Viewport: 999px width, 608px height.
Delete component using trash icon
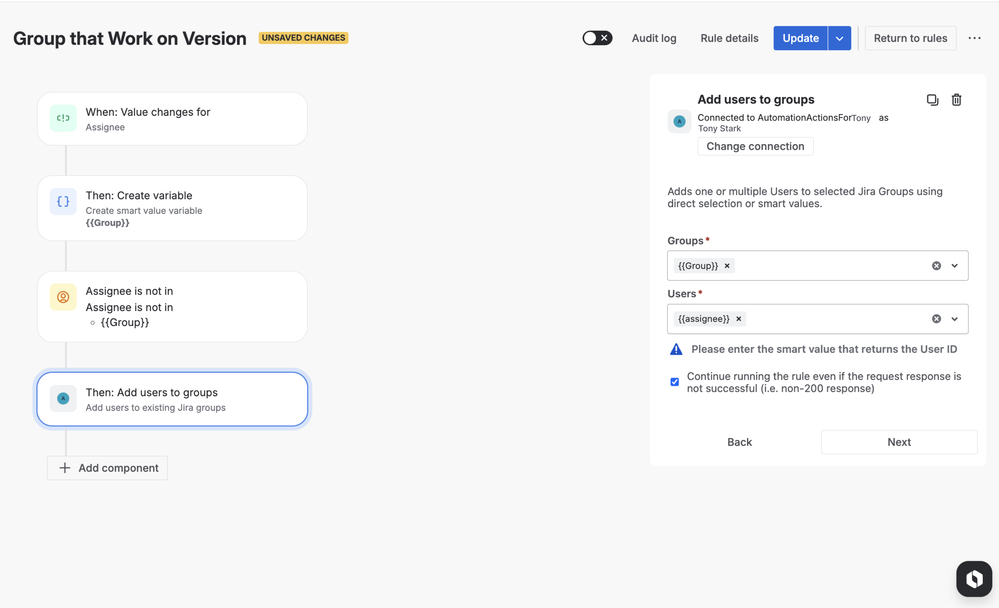pyautogui.click(x=956, y=100)
